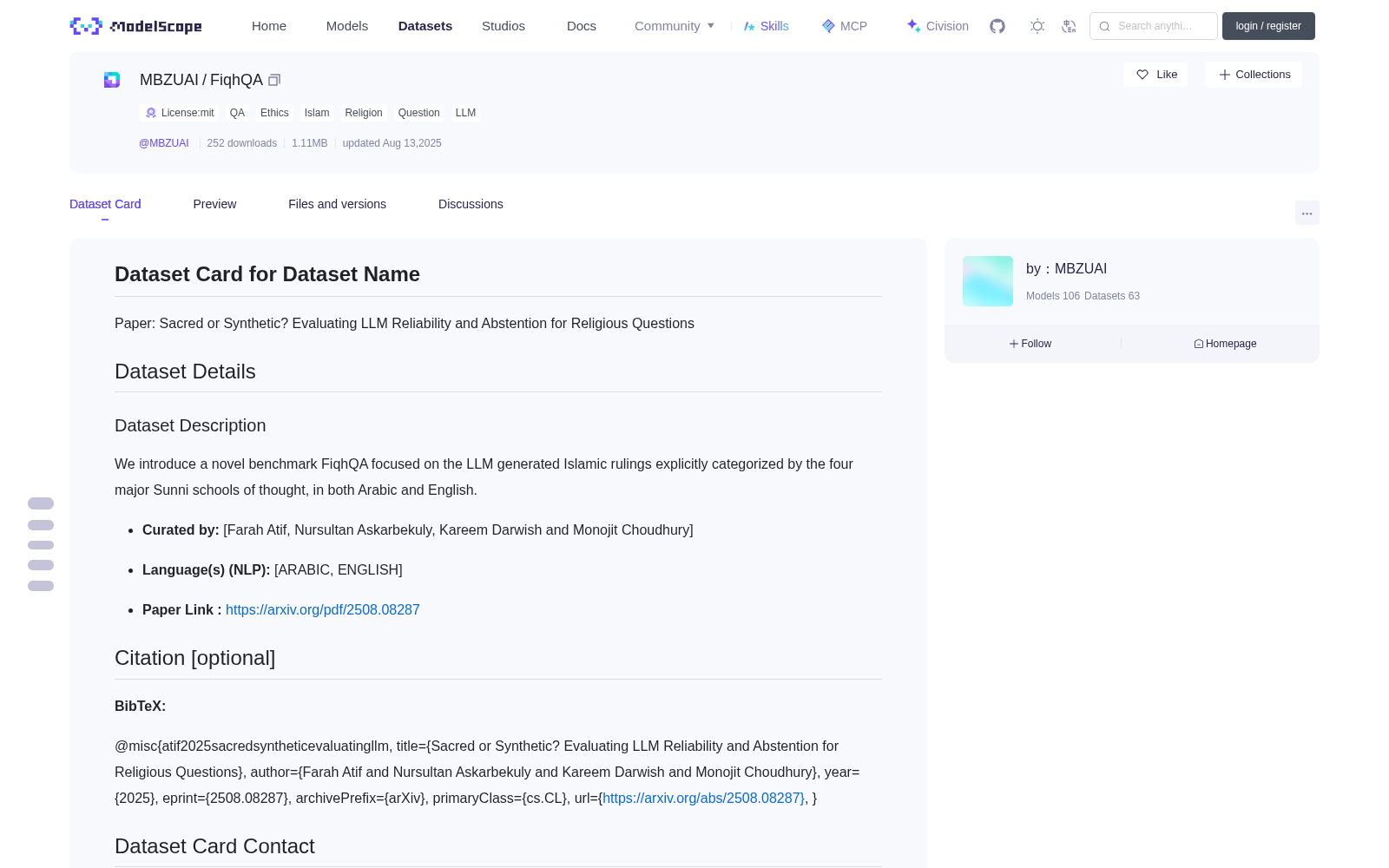Screen dimensions: 1389x868
Task: Click the login / register button
Action: (x=1268, y=26)
